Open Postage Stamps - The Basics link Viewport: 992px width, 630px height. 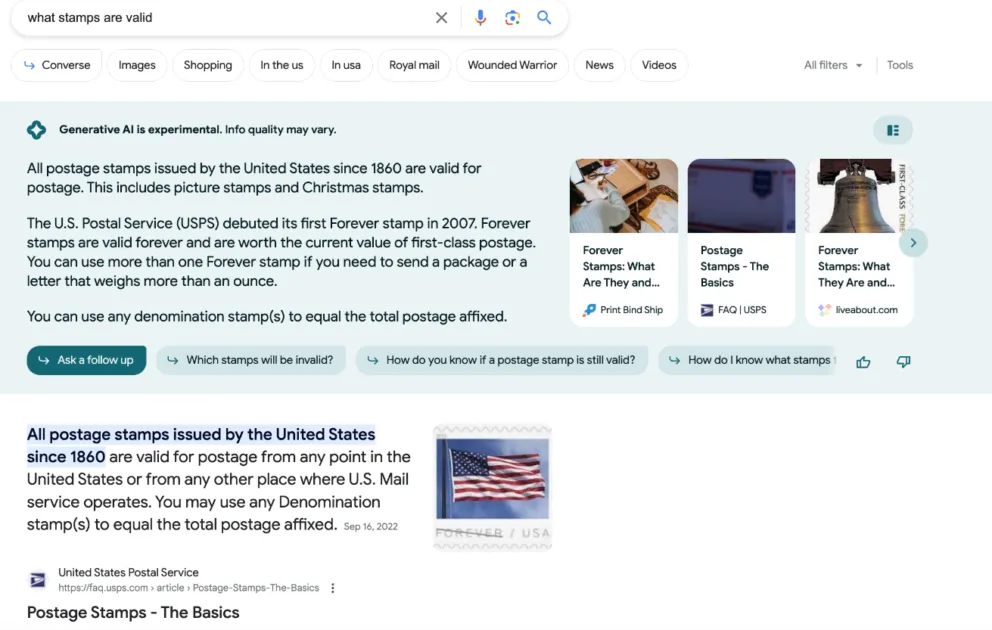pos(133,612)
